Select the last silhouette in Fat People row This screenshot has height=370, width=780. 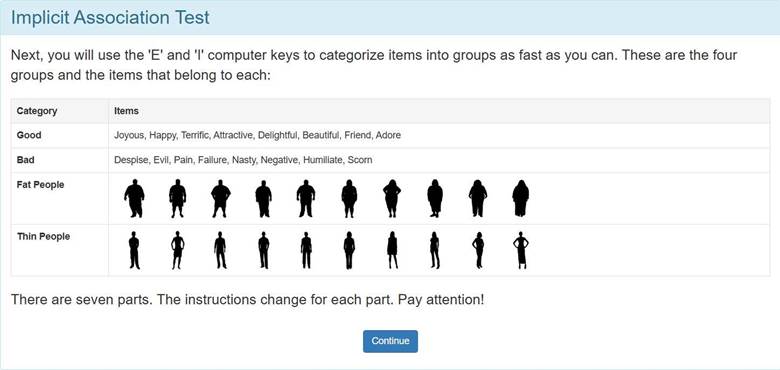click(521, 198)
